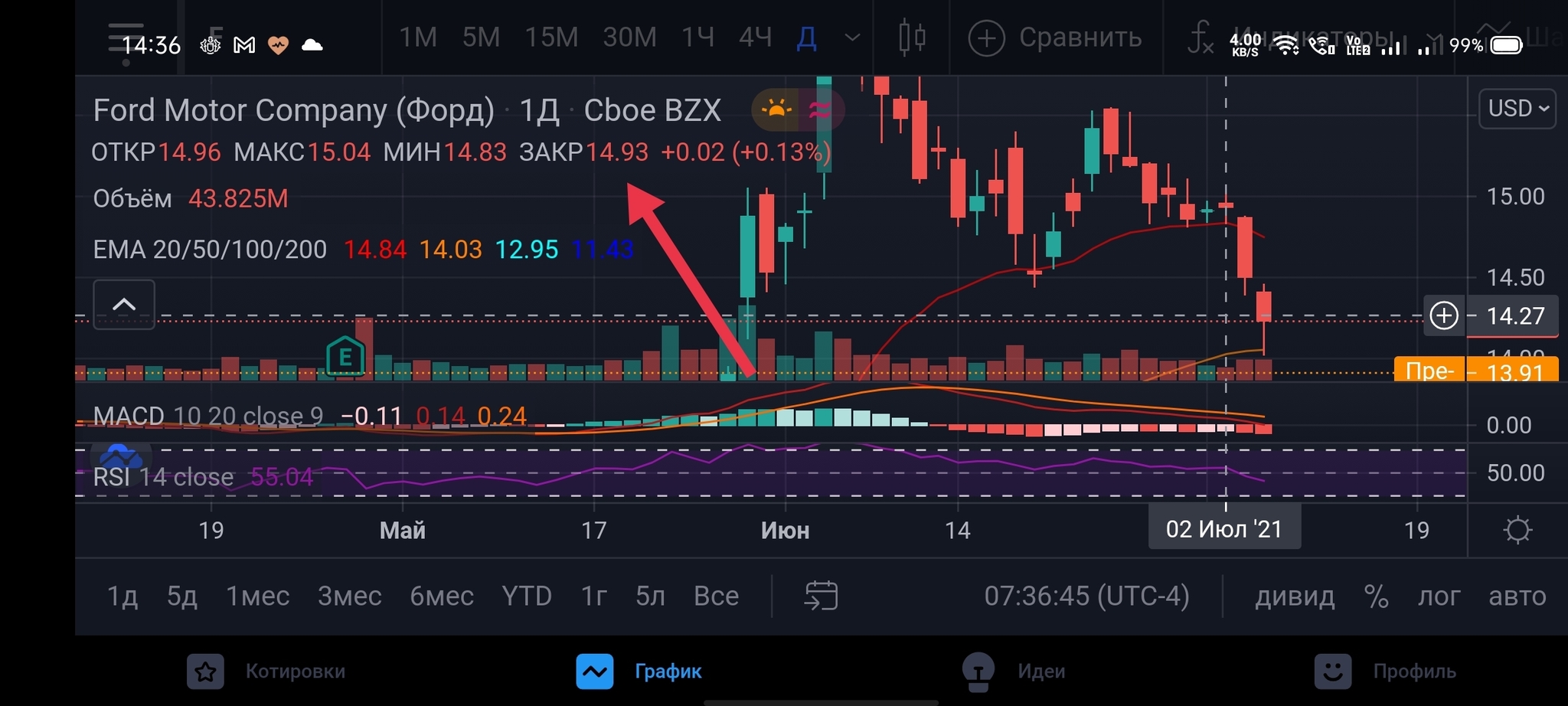Tap the earnings E marker on chart
This screenshot has height=706, width=1568.
345,357
